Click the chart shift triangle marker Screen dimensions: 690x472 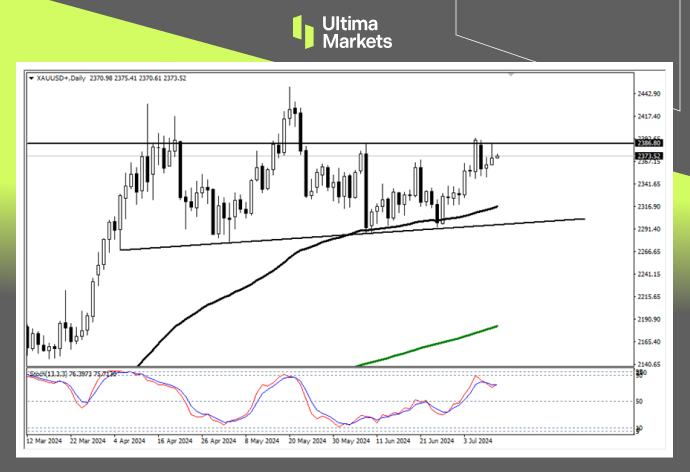(x=512, y=75)
